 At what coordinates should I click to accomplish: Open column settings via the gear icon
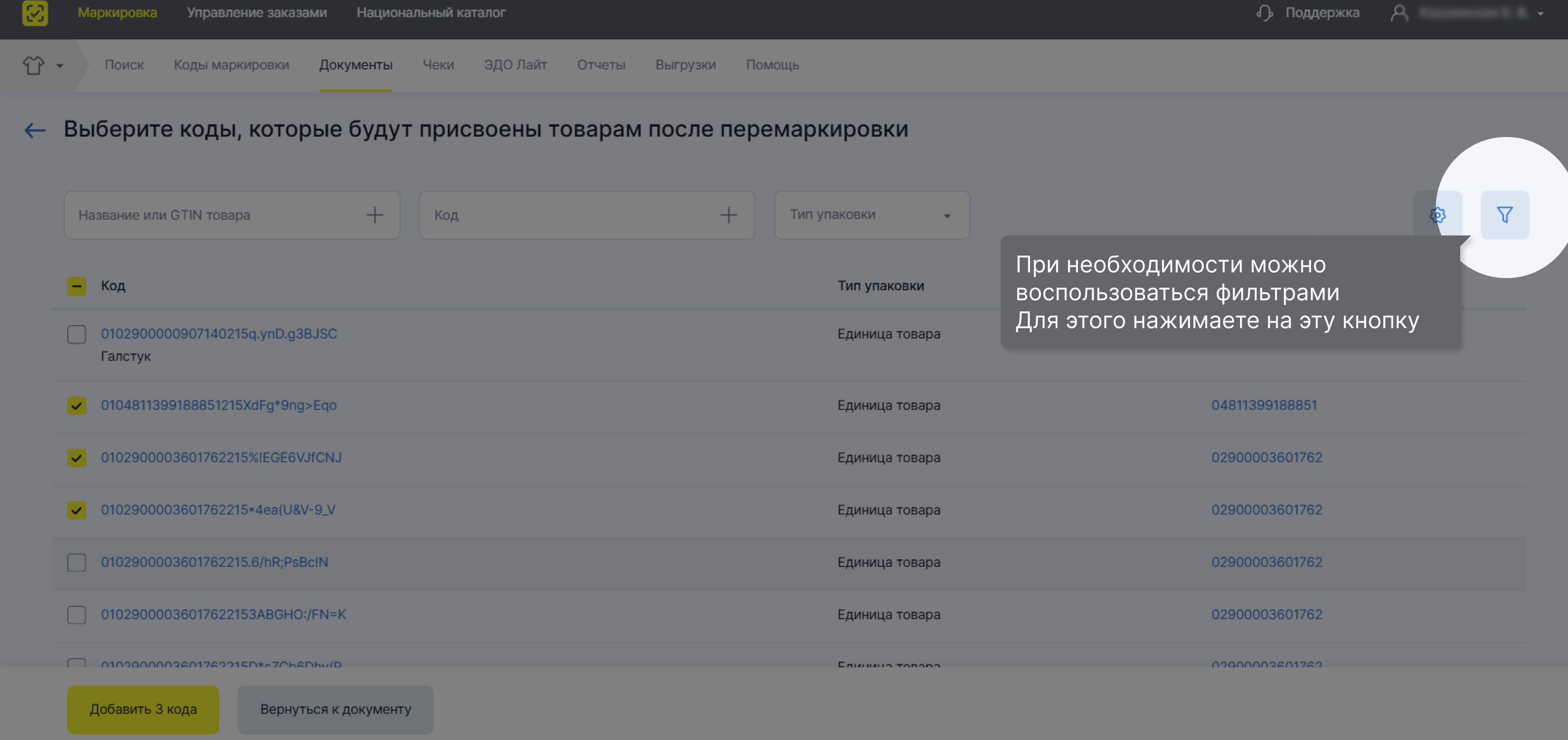coord(1439,215)
